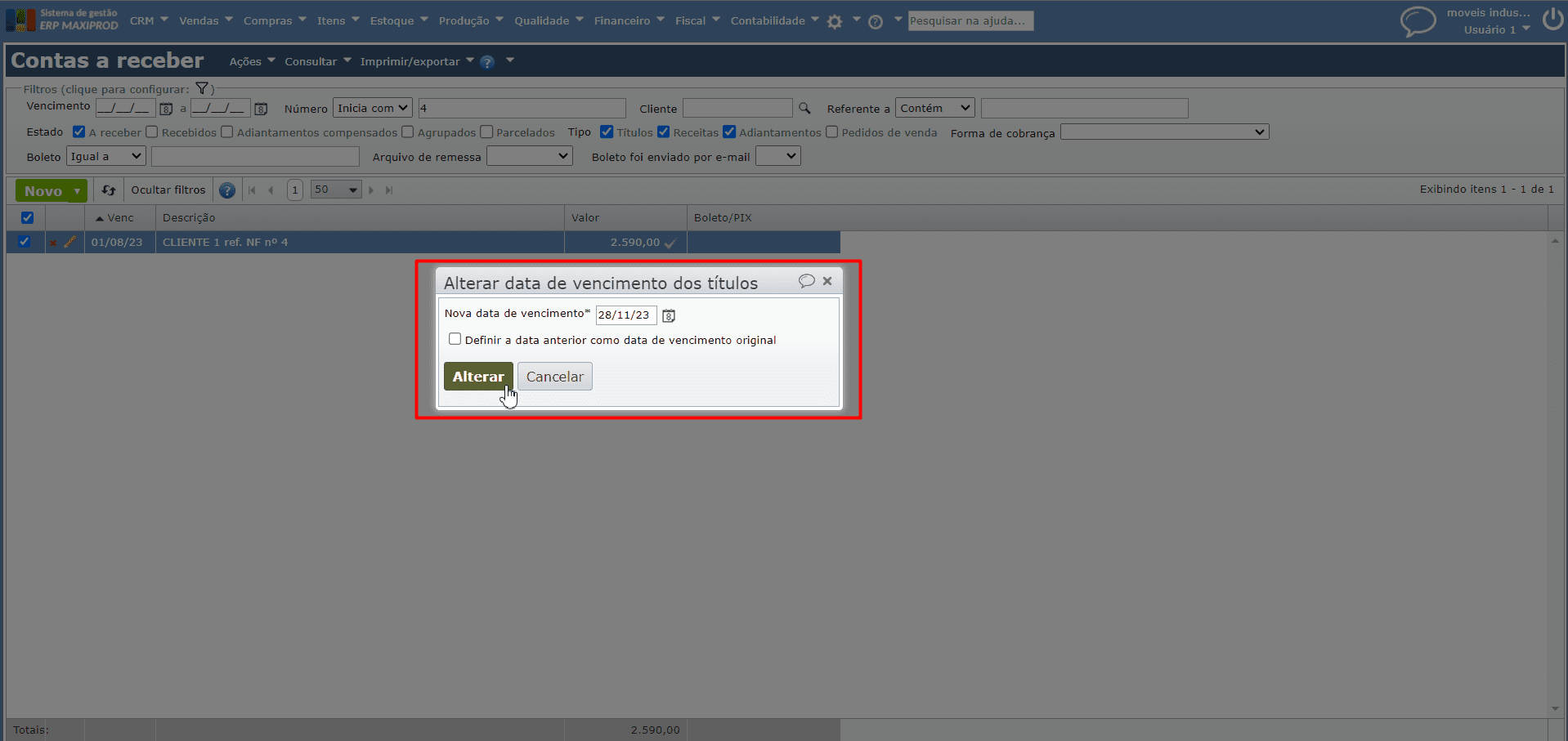Open the CRM menu
Viewport: 1568px width, 741px height.
point(149,20)
